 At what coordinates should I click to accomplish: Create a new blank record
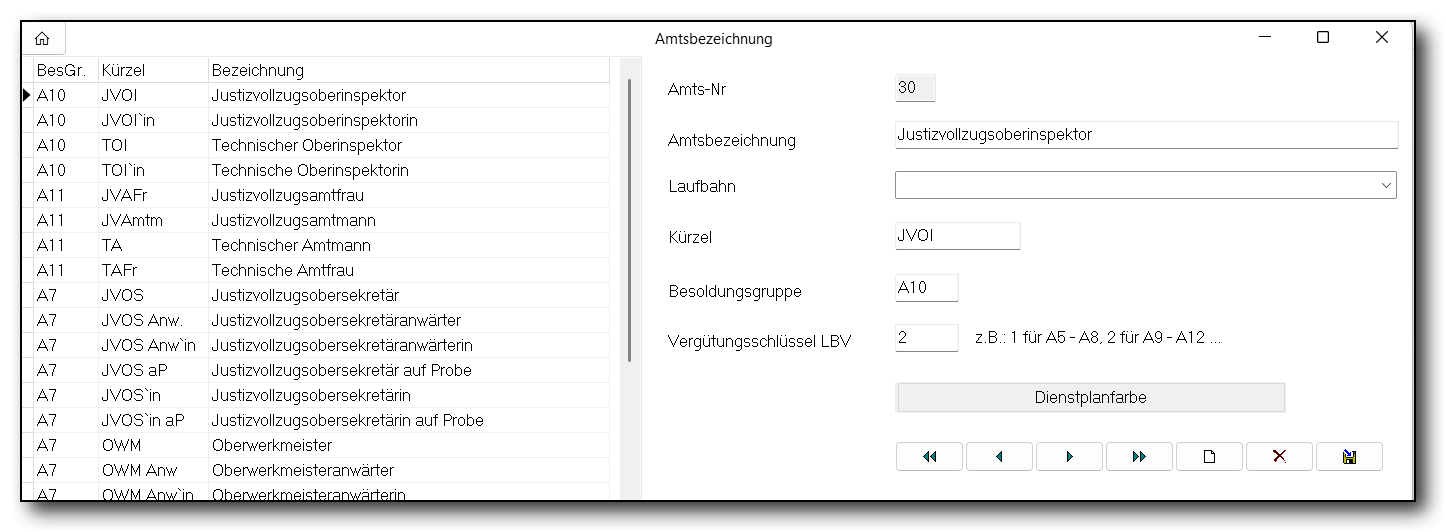(x=1209, y=456)
